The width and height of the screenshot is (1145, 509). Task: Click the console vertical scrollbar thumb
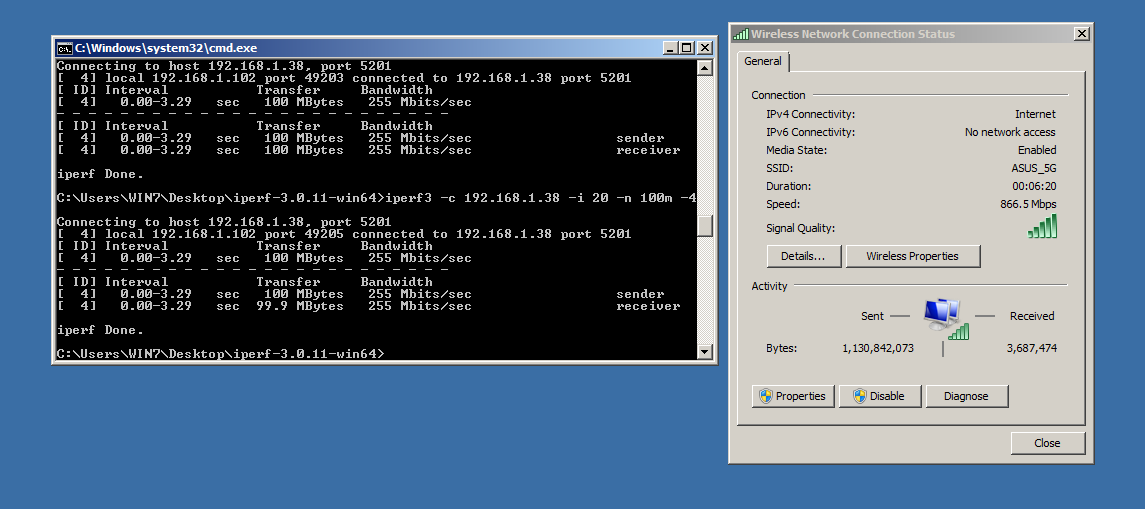(705, 226)
